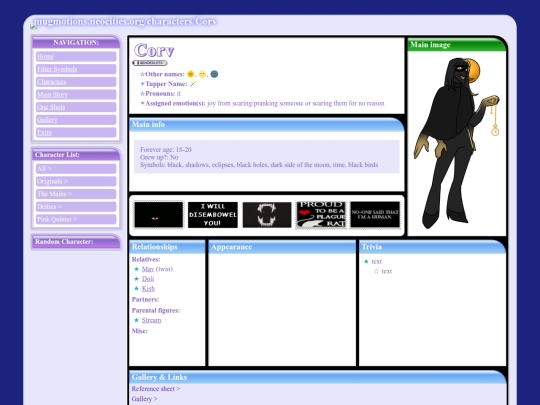Click the green Main image header
The image size is (540, 405).
point(457,45)
